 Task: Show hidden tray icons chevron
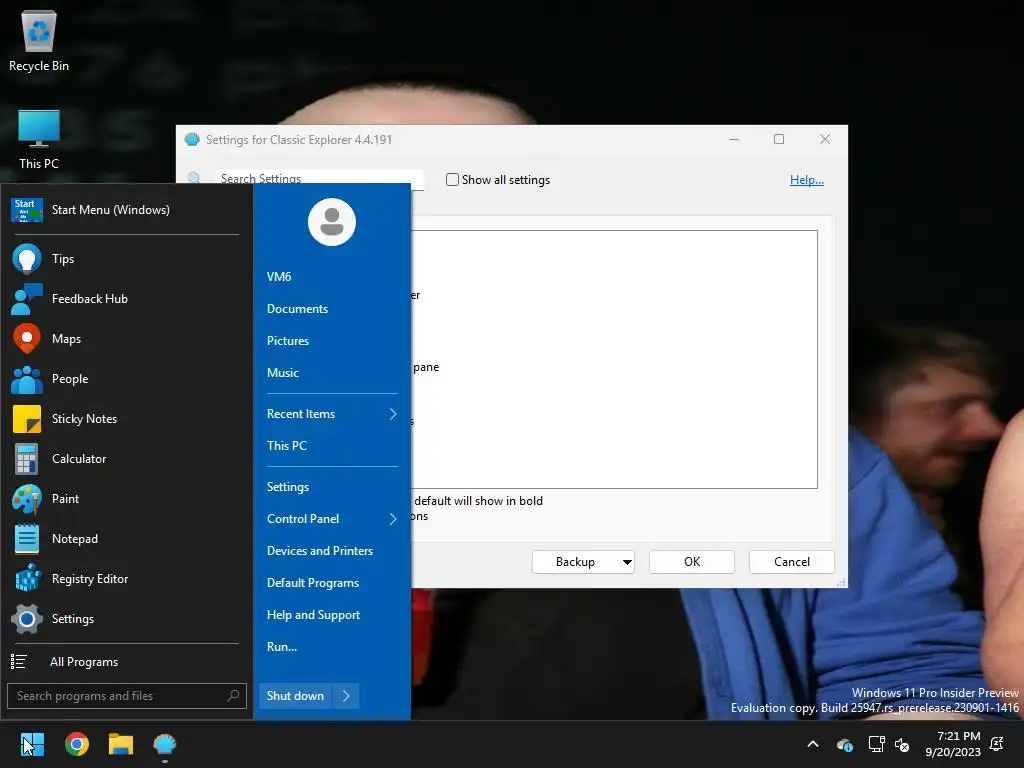pyautogui.click(x=813, y=744)
